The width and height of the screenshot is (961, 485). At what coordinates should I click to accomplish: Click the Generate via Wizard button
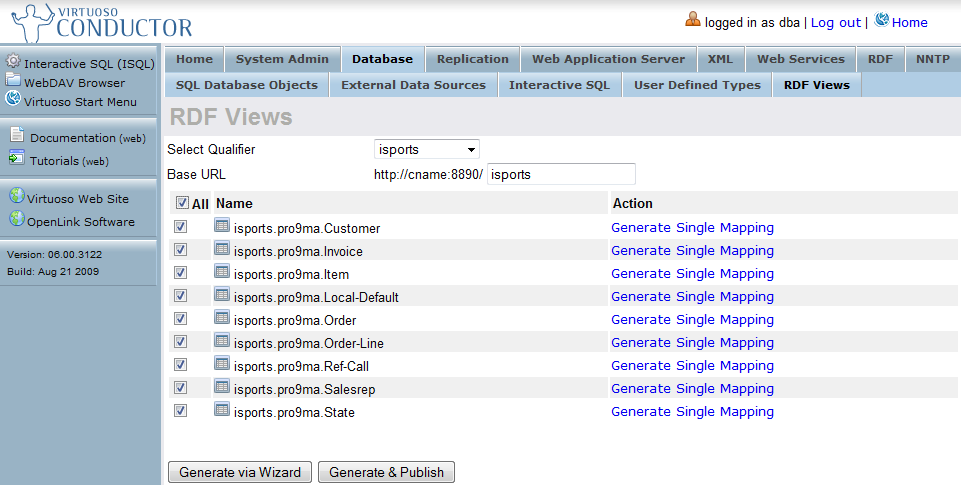point(240,472)
